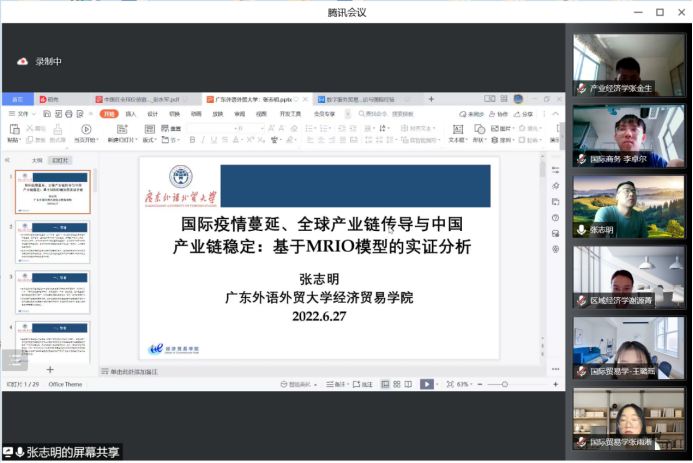Open the 插入 ribbon tab

[x=131, y=114]
